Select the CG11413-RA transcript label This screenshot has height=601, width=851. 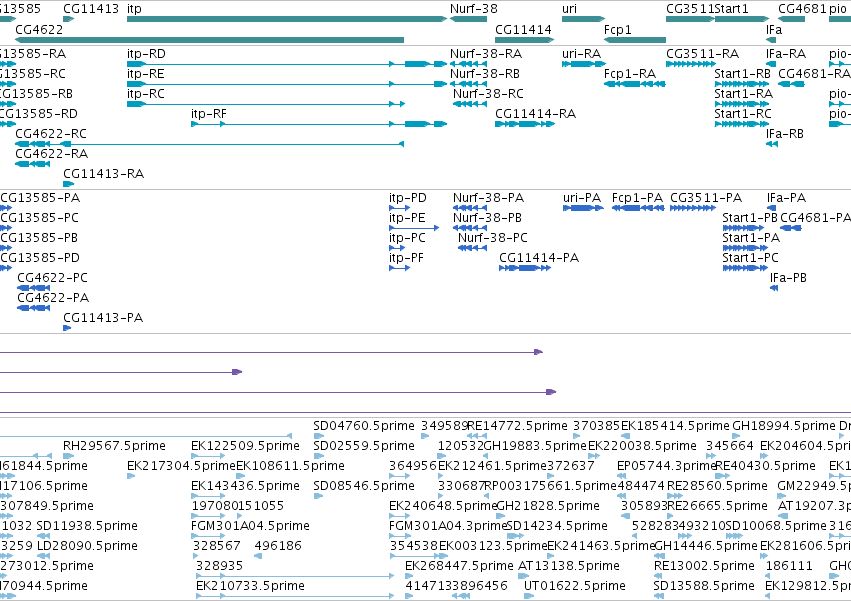[x=104, y=174]
